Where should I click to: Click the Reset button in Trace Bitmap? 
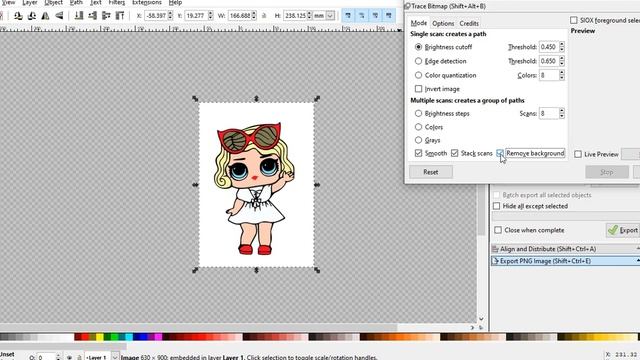pyautogui.click(x=431, y=172)
